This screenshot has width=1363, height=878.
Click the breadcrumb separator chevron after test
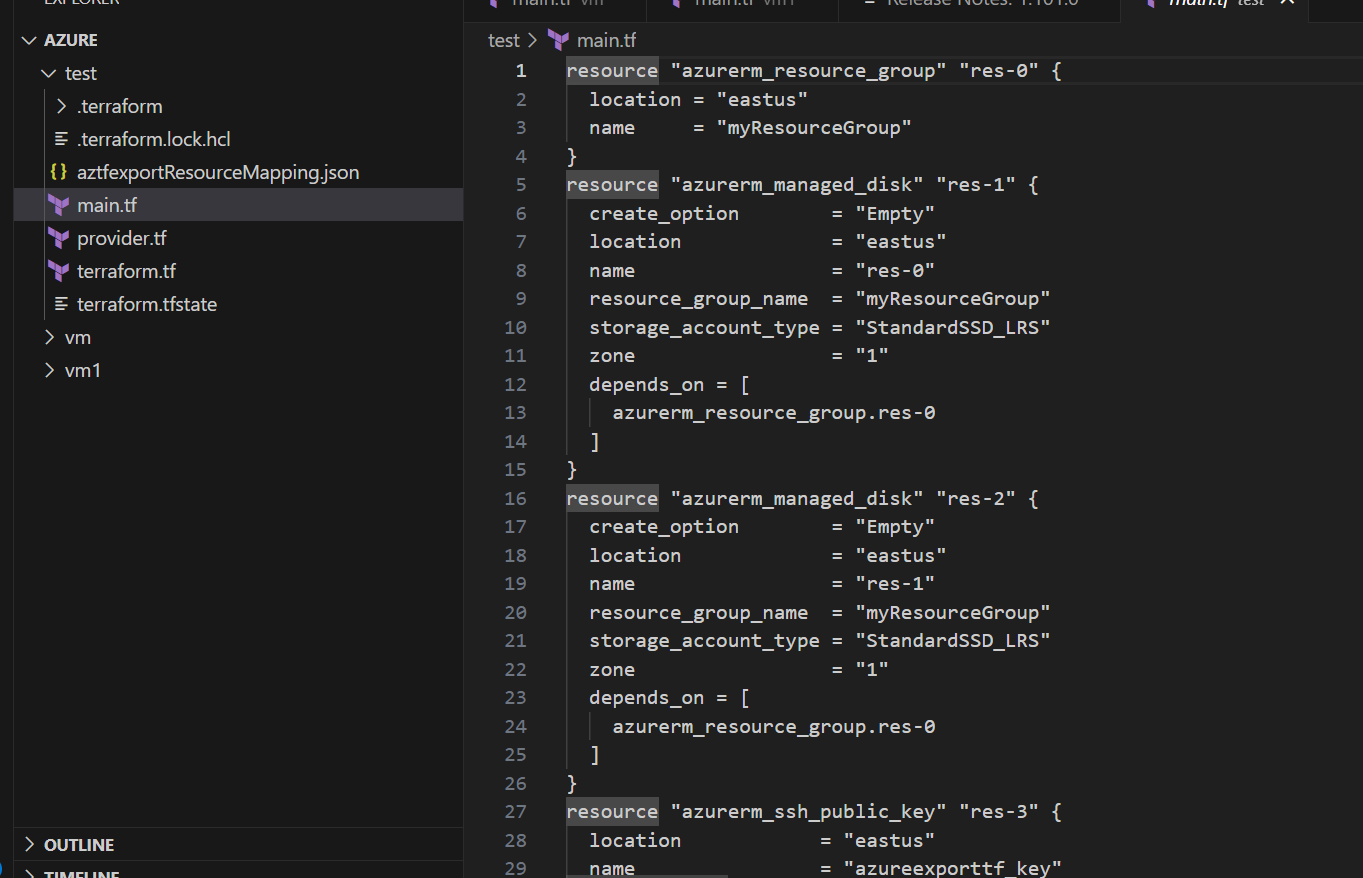click(x=533, y=40)
